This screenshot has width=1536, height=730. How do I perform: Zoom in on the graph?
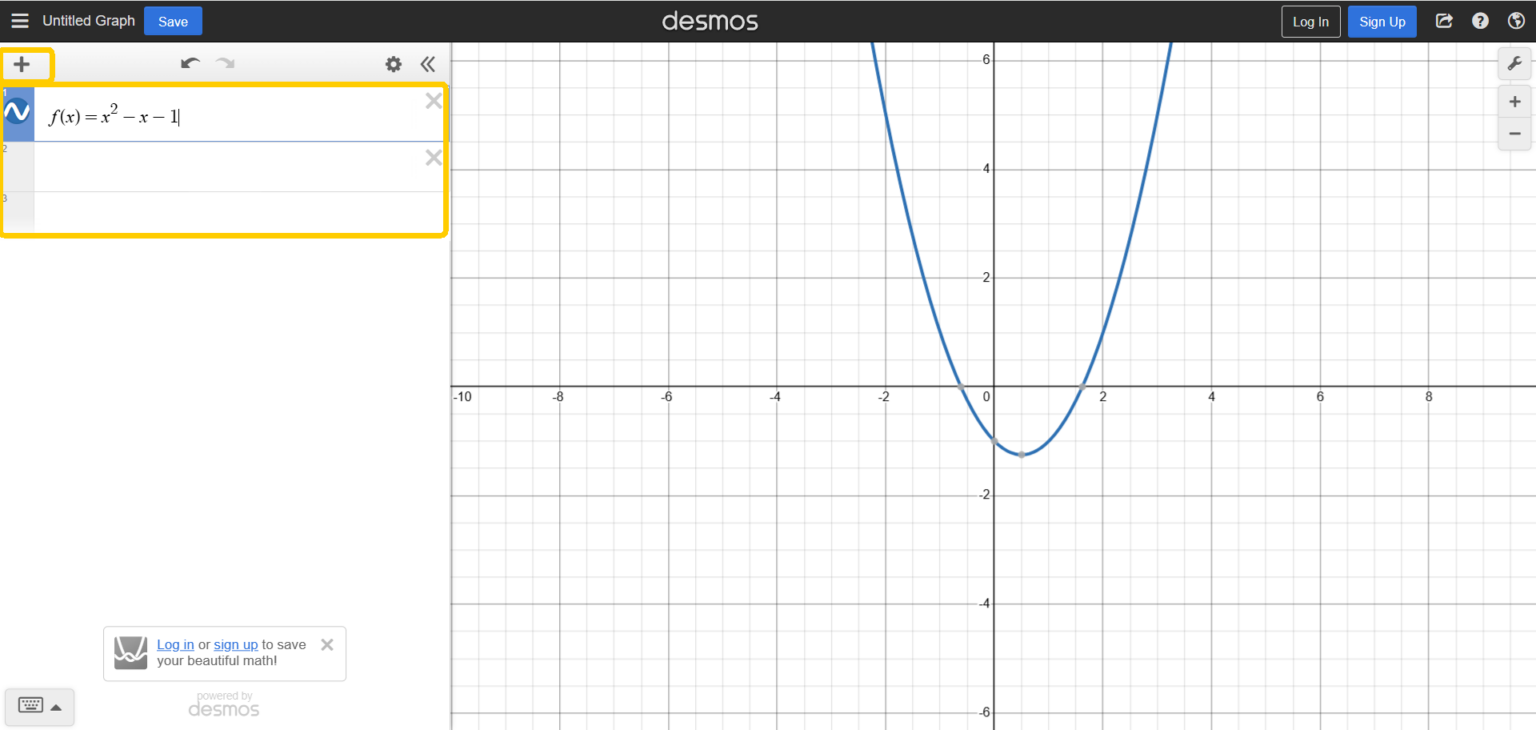coord(1514,101)
